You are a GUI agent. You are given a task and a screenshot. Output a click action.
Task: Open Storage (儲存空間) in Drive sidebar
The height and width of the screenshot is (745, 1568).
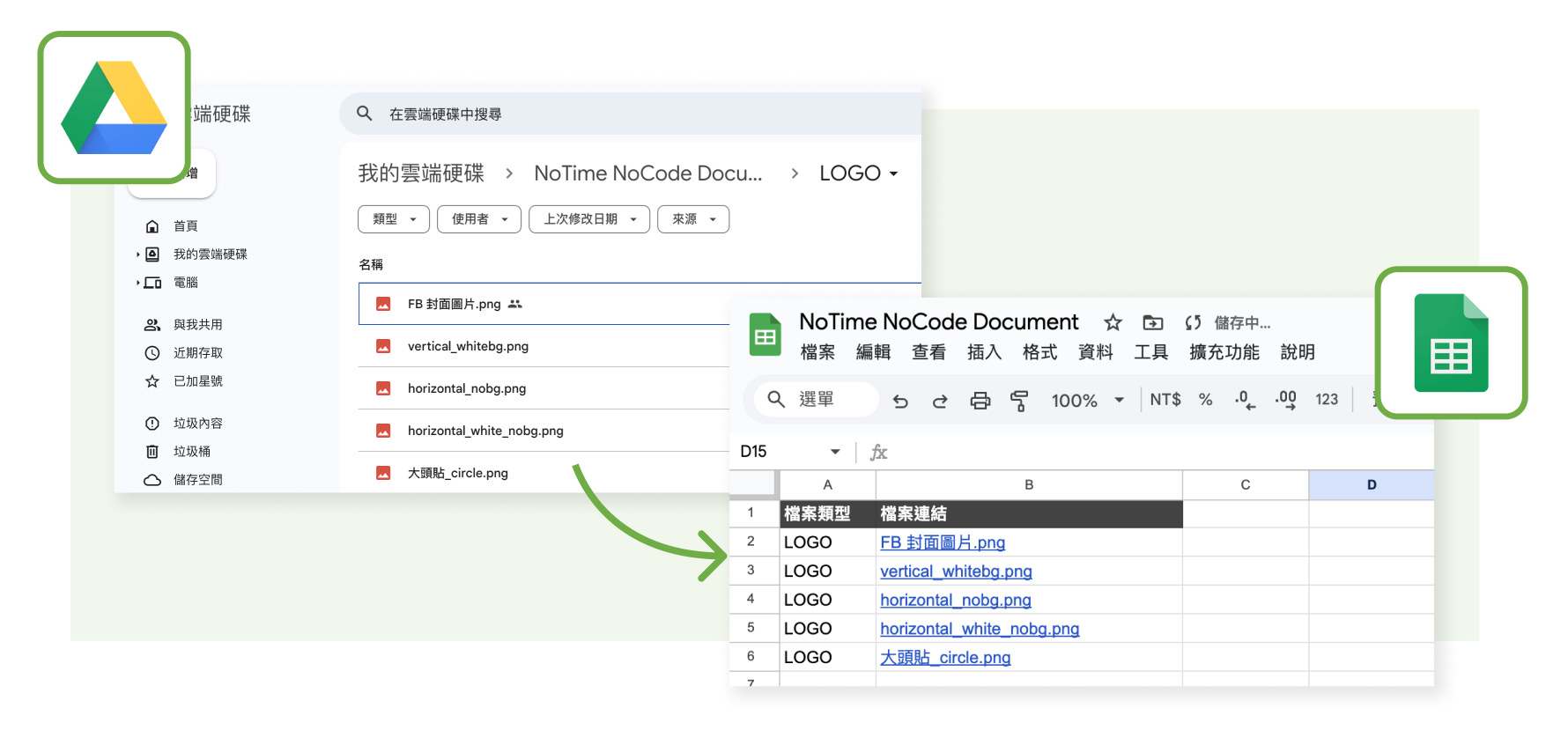[x=184, y=480]
